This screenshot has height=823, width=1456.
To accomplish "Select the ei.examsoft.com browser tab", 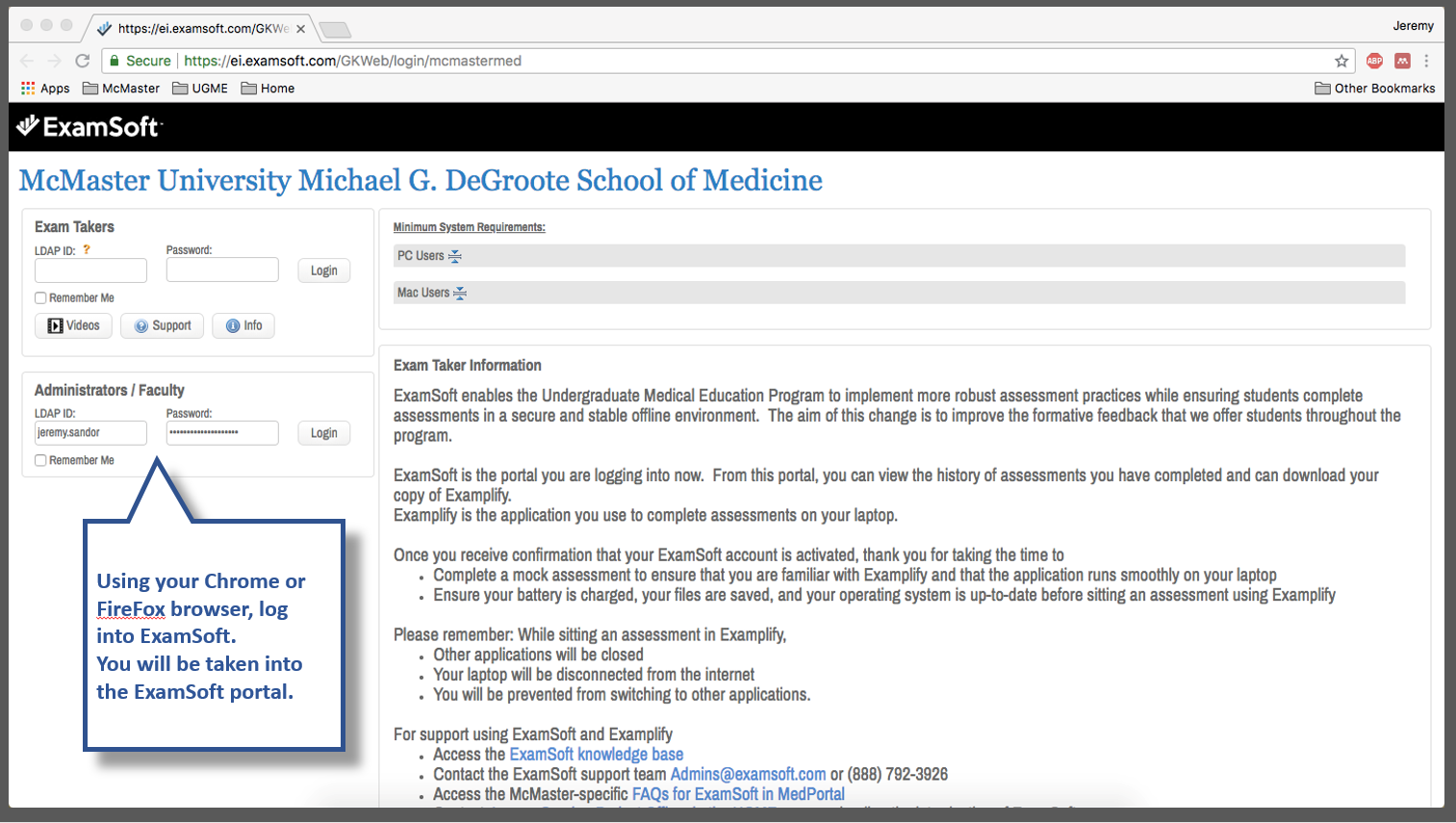I will click(200, 29).
